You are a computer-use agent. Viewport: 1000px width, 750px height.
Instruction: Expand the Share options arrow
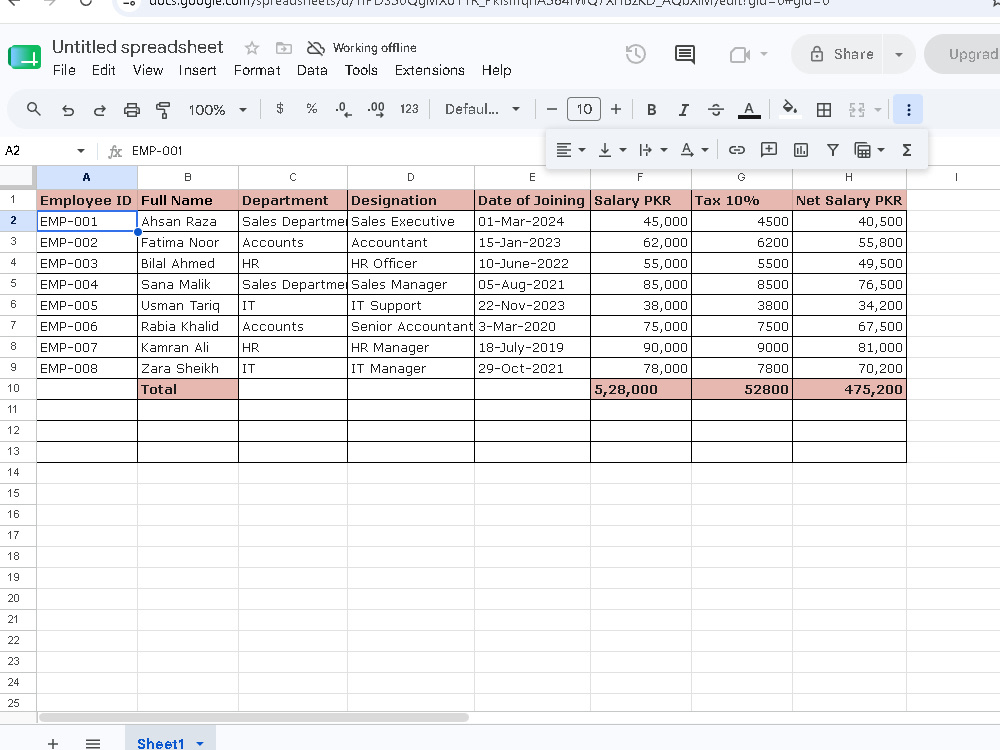pos(899,54)
